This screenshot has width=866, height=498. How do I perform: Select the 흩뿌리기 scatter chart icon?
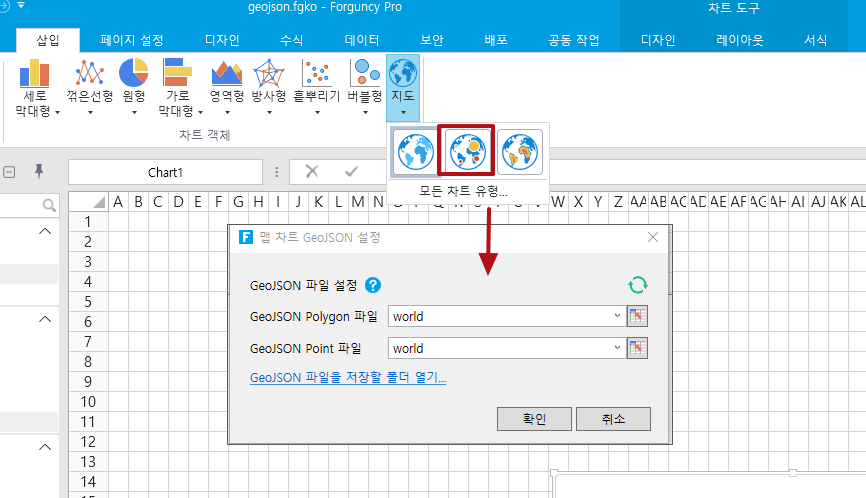(316, 75)
